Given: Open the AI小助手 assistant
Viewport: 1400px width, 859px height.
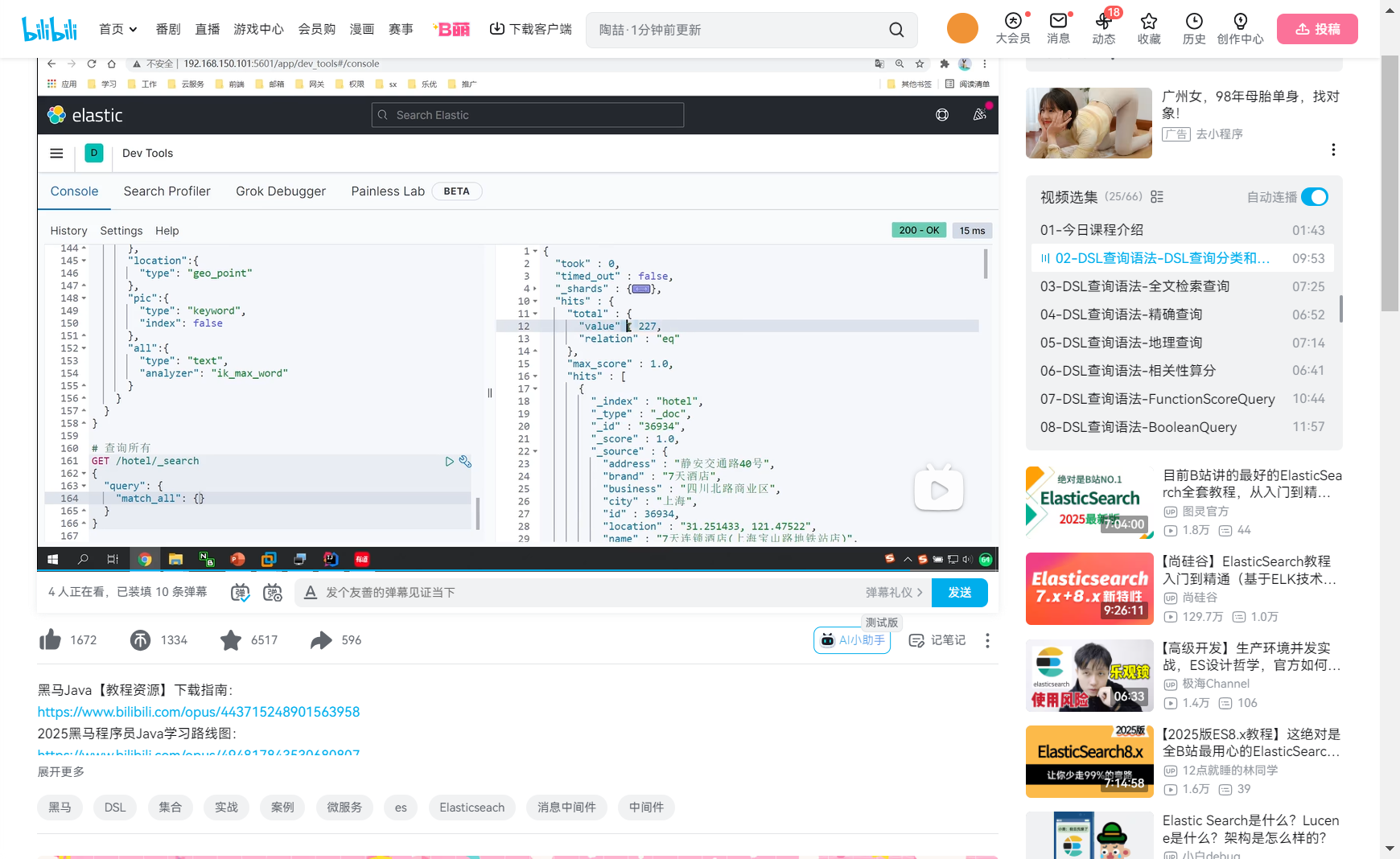Looking at the screenshot, I should pyautogui.click(x=851, y=640).
